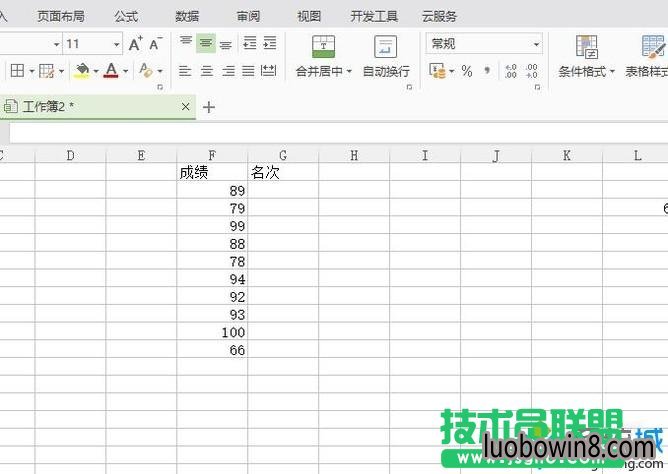Viewport: 668px width, 474px height.
Task: Click the clear formatting eraser icon
Action: (x=146, y=71)
